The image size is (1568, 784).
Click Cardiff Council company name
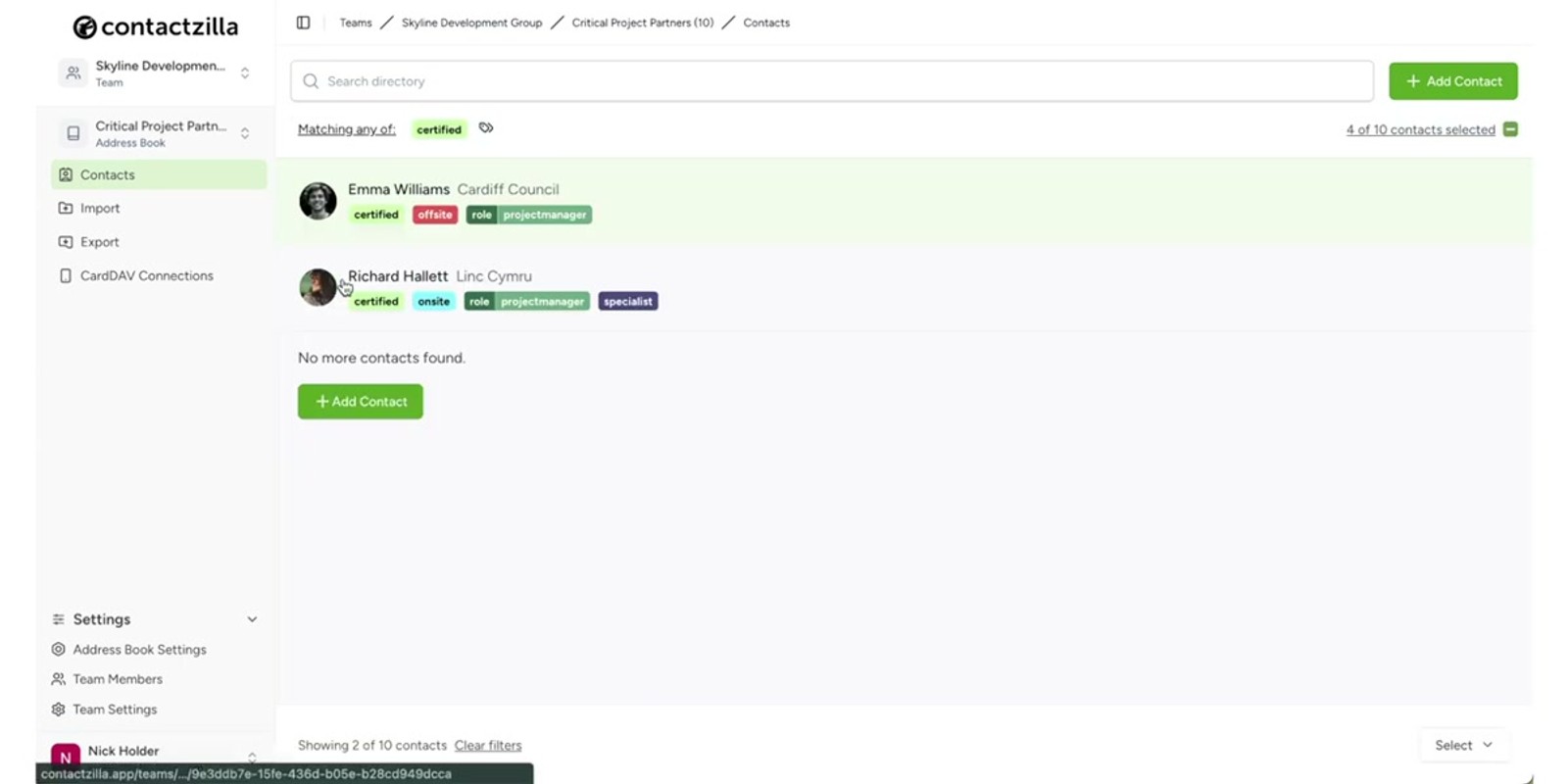coord(508,189)
